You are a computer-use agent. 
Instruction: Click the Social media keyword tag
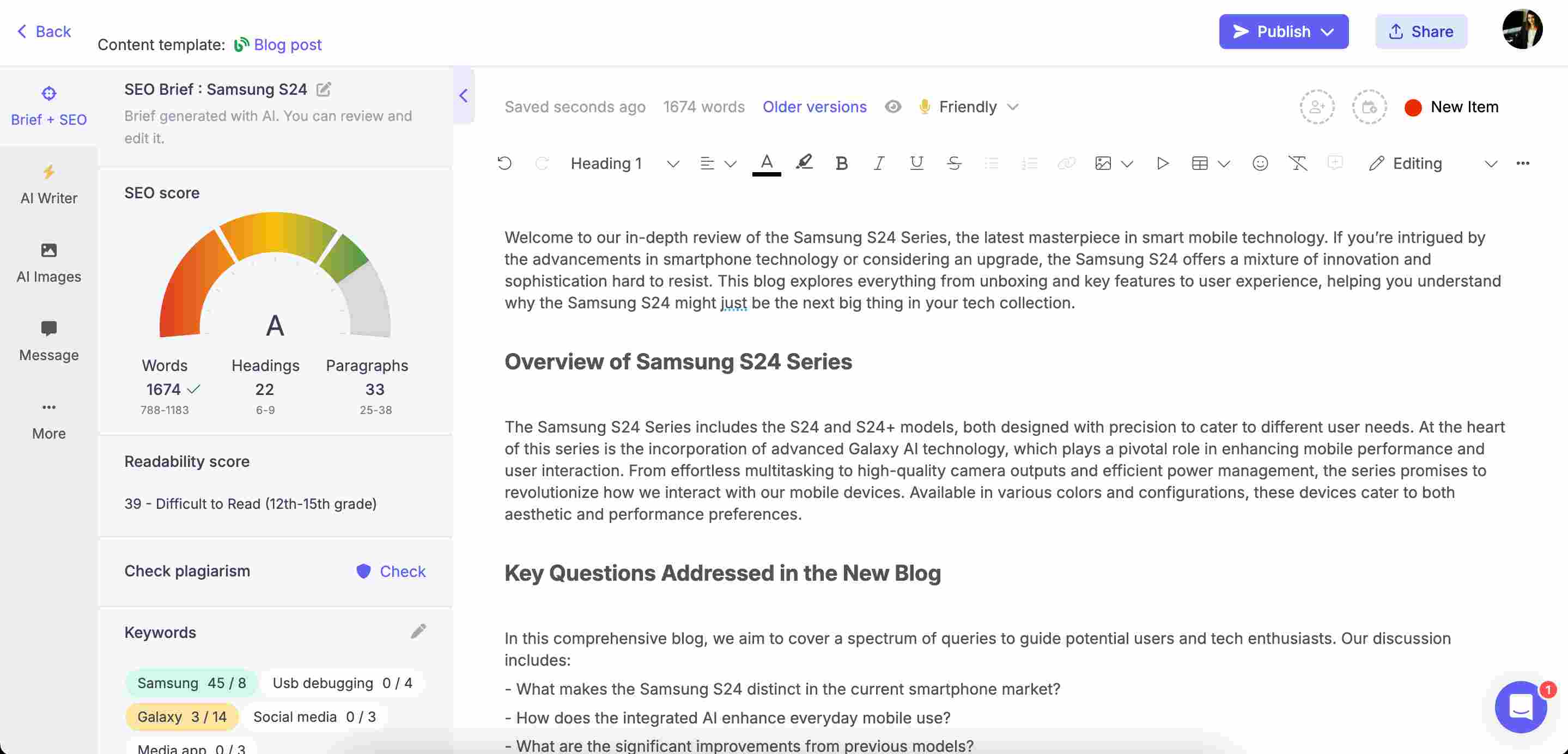(x=314, y=717)
